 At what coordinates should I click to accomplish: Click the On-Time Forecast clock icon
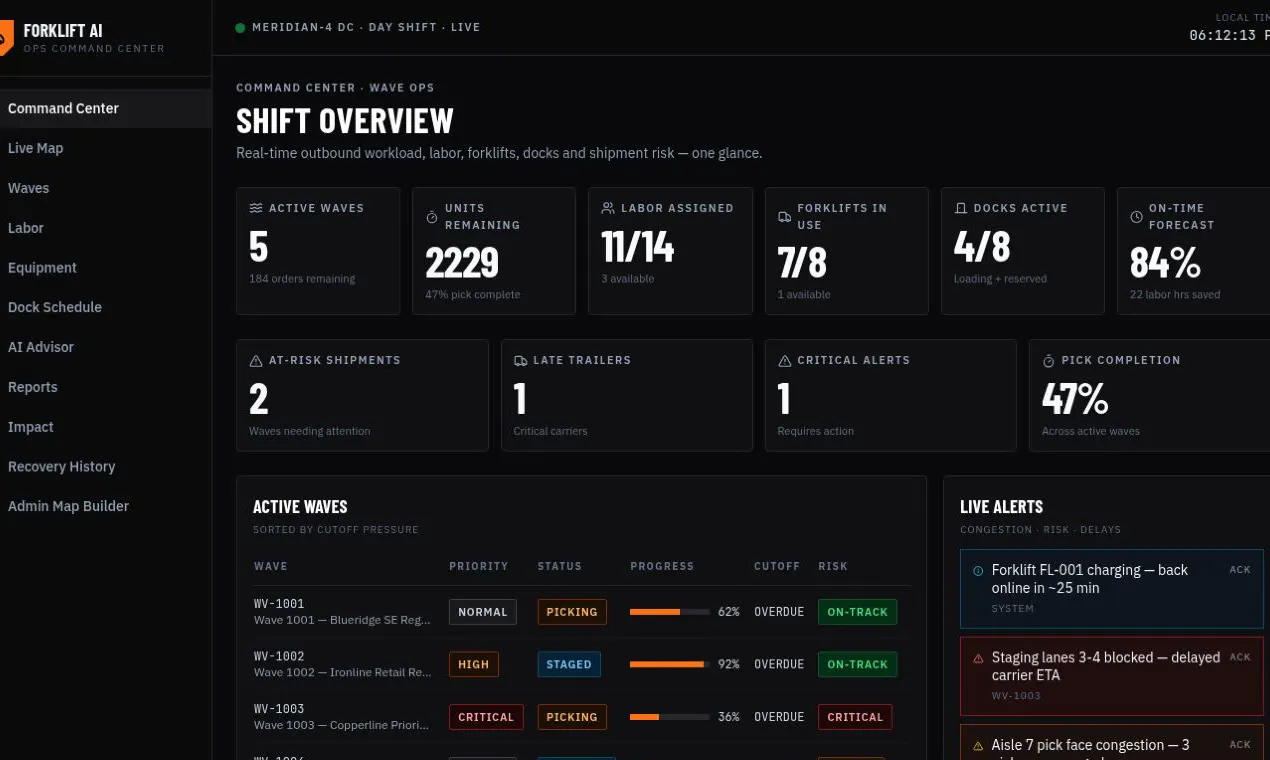pos(1136,216)
